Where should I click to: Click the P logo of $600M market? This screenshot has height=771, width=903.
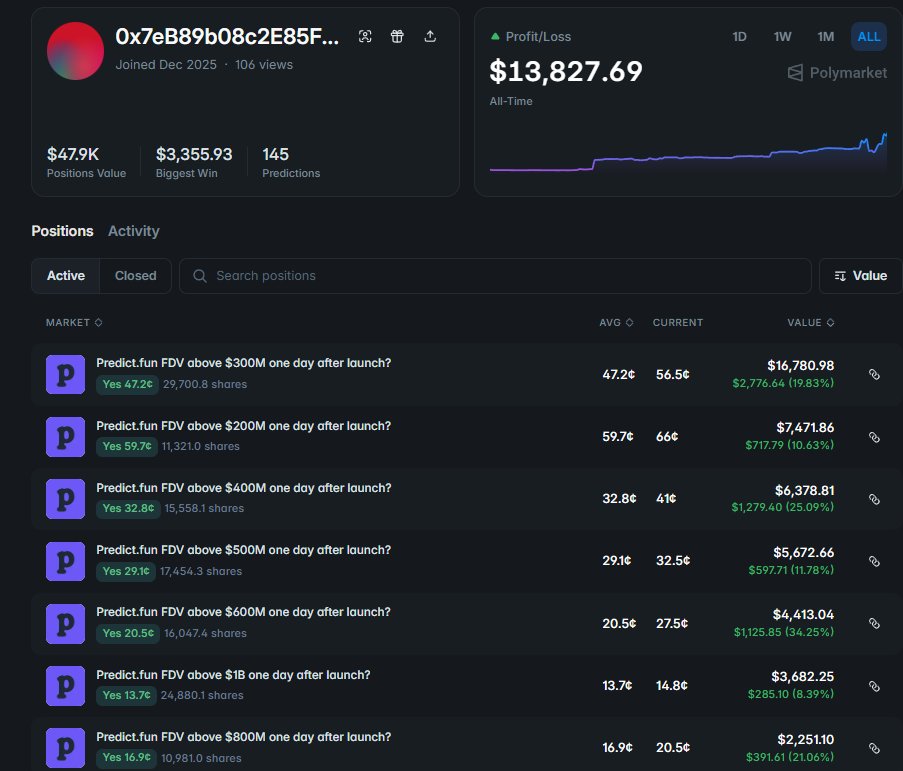coord(66,624)
